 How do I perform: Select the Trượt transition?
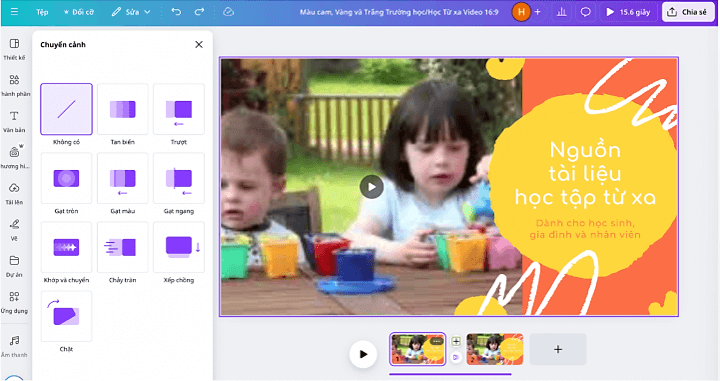tap(179, 109)
